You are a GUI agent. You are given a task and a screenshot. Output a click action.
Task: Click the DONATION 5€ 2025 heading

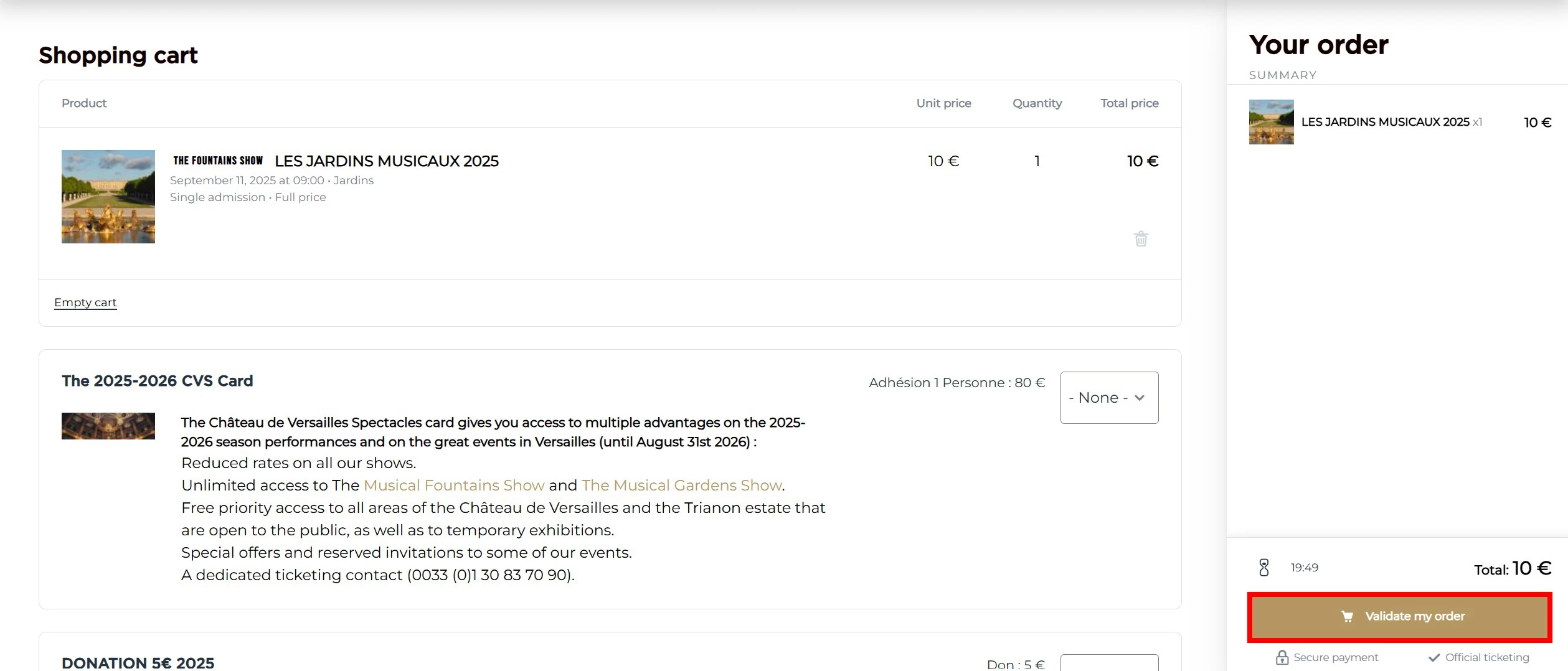(138, 663)
